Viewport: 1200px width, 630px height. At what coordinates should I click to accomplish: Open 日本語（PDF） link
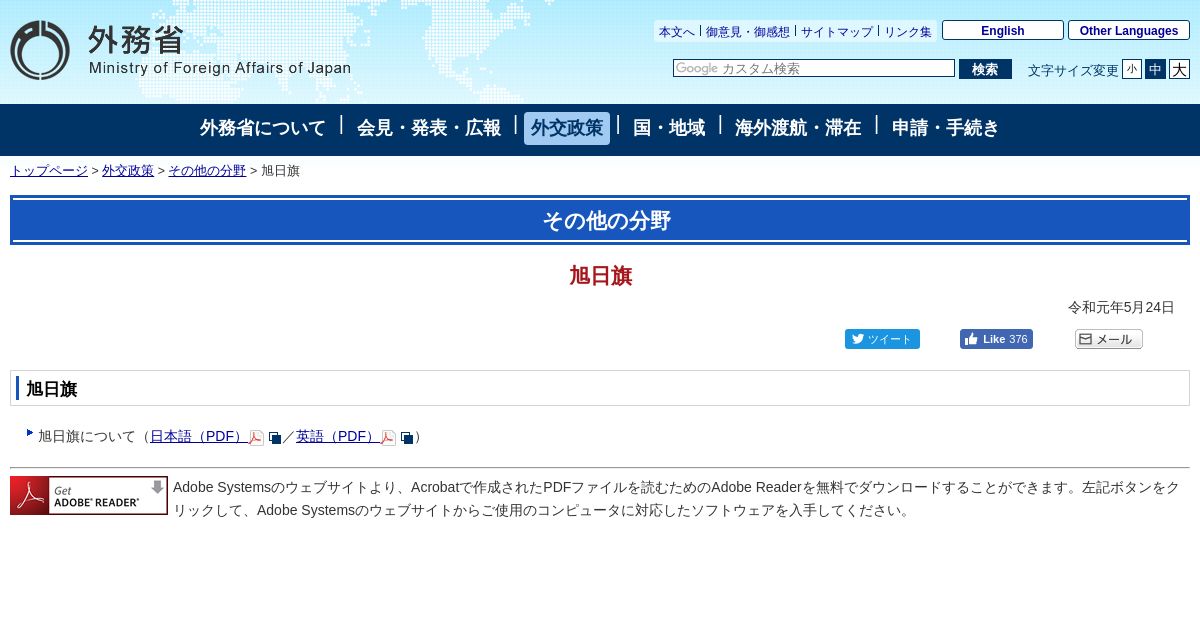pyautogui.click(x=199, y=437)
